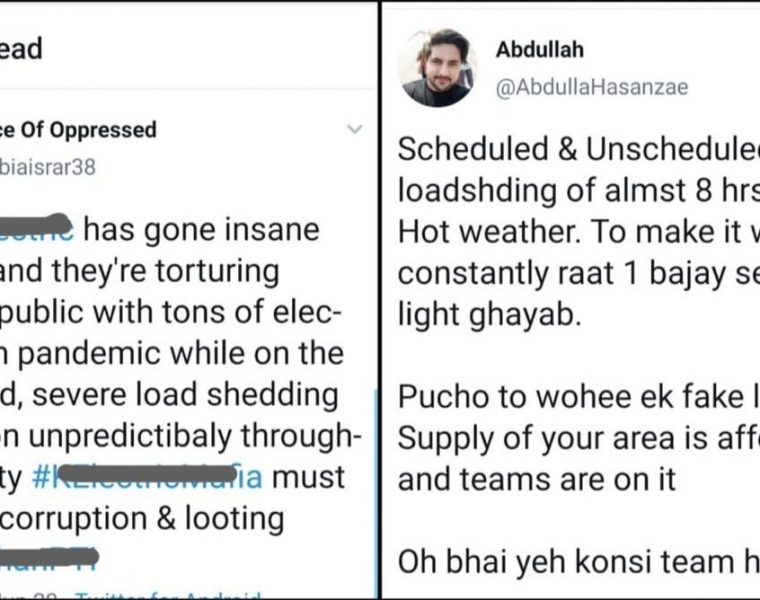The image size is (760, 600).
Task: Click the "Abdullah" display name
Action: (539, 50)
